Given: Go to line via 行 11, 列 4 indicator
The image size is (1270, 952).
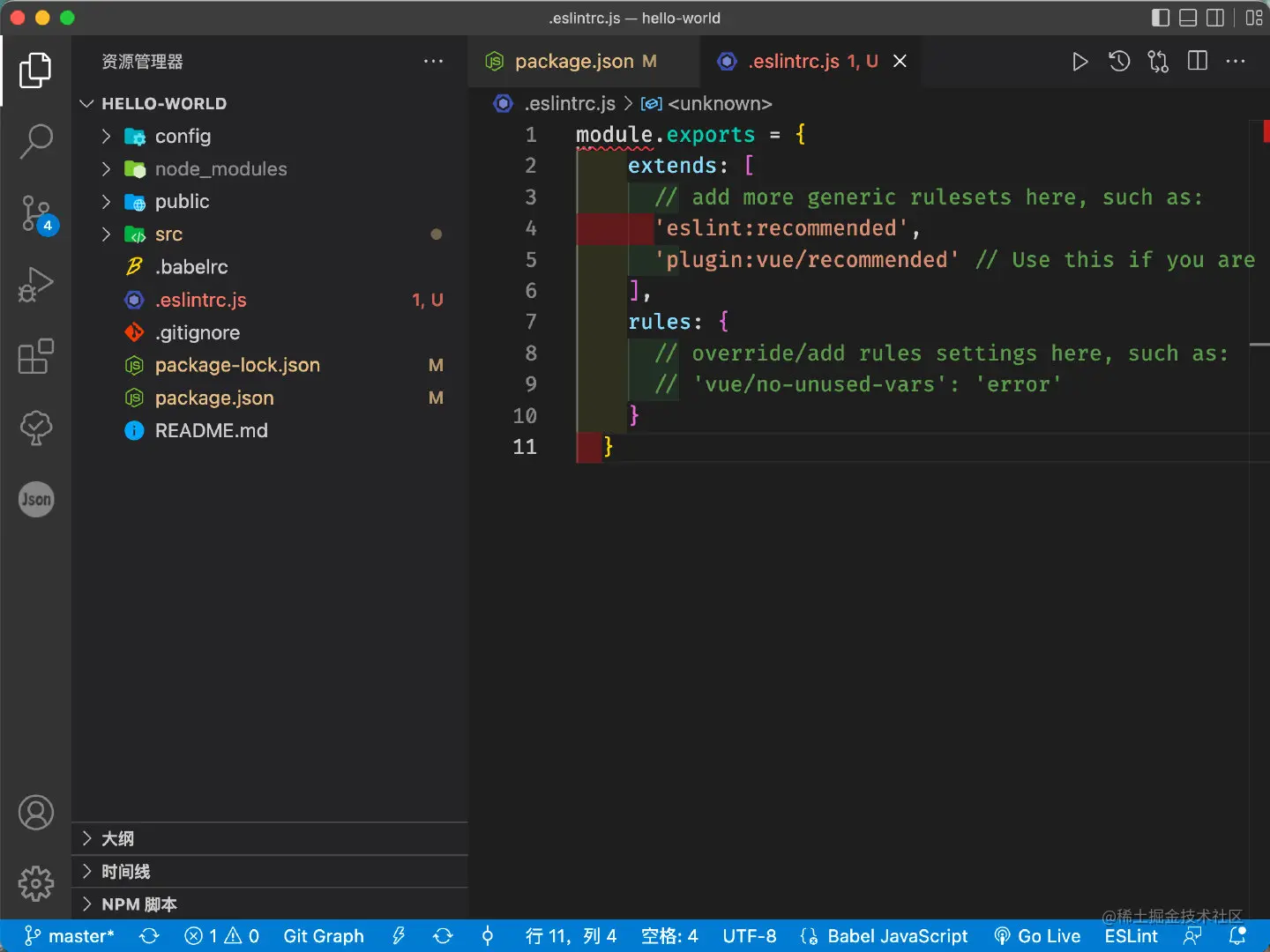Looking at the screenshot, I should [x=571, y=936].
